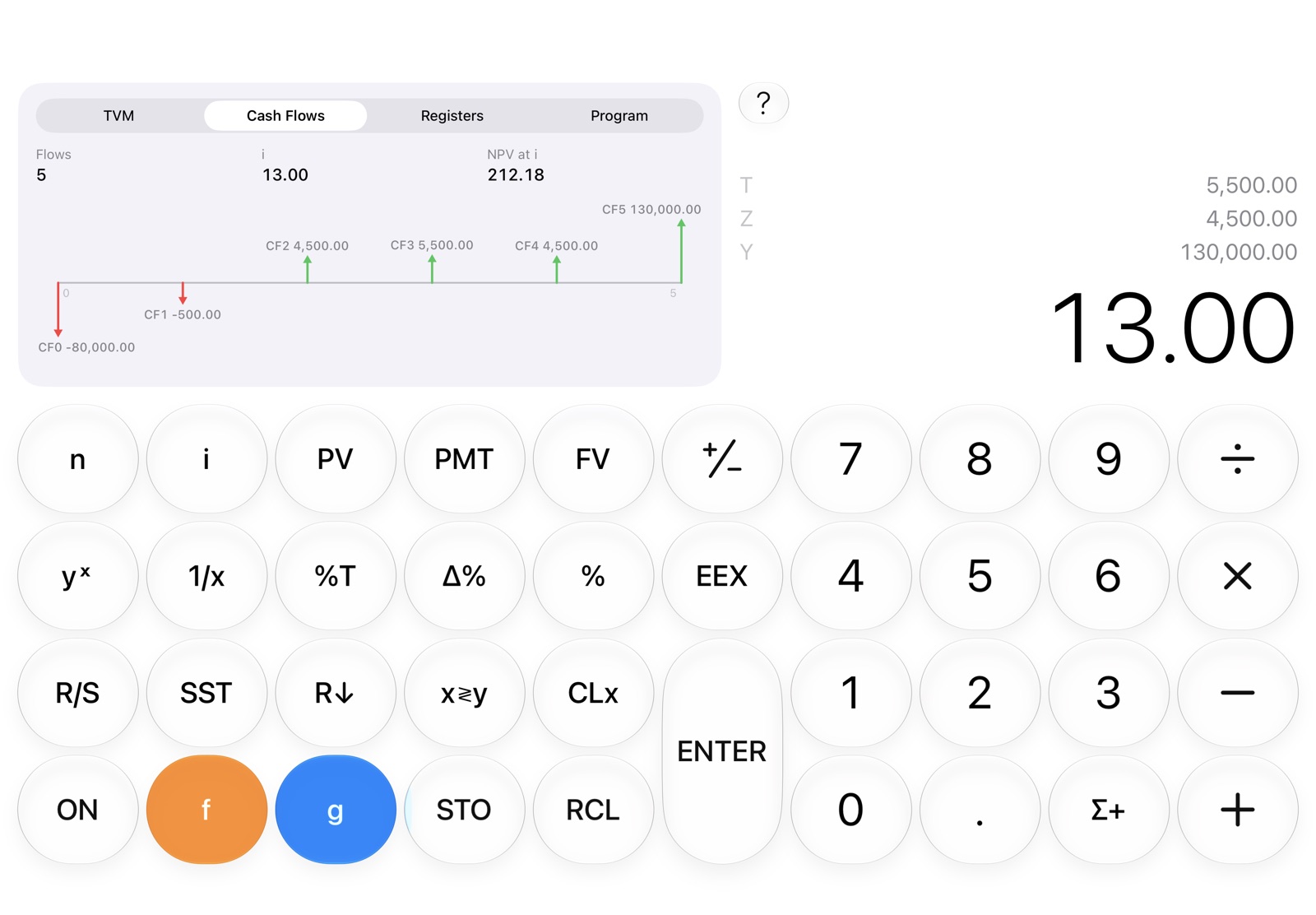This screenshot has height=915, width=1316.
Task: Select the Cash Flows tab
Action: pyautogui.click(x=285, y=116)
